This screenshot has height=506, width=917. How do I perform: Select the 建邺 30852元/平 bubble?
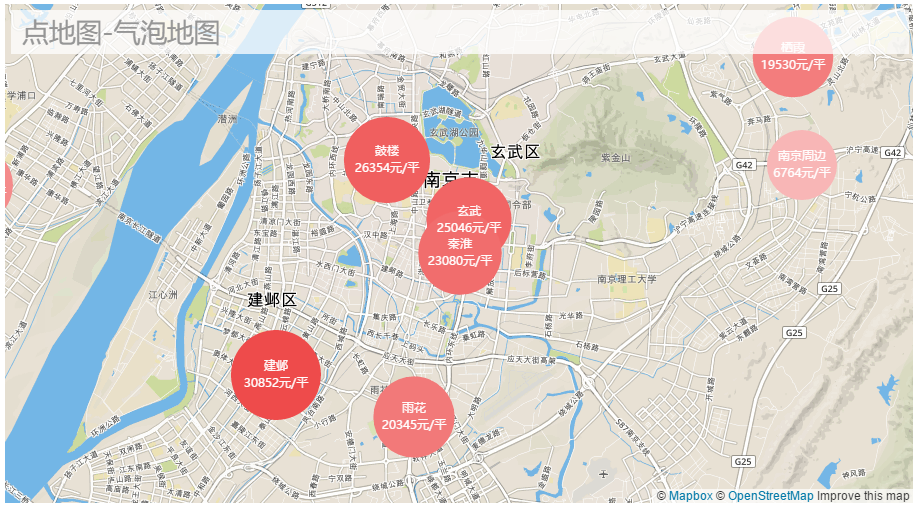(x=276, y=374)
